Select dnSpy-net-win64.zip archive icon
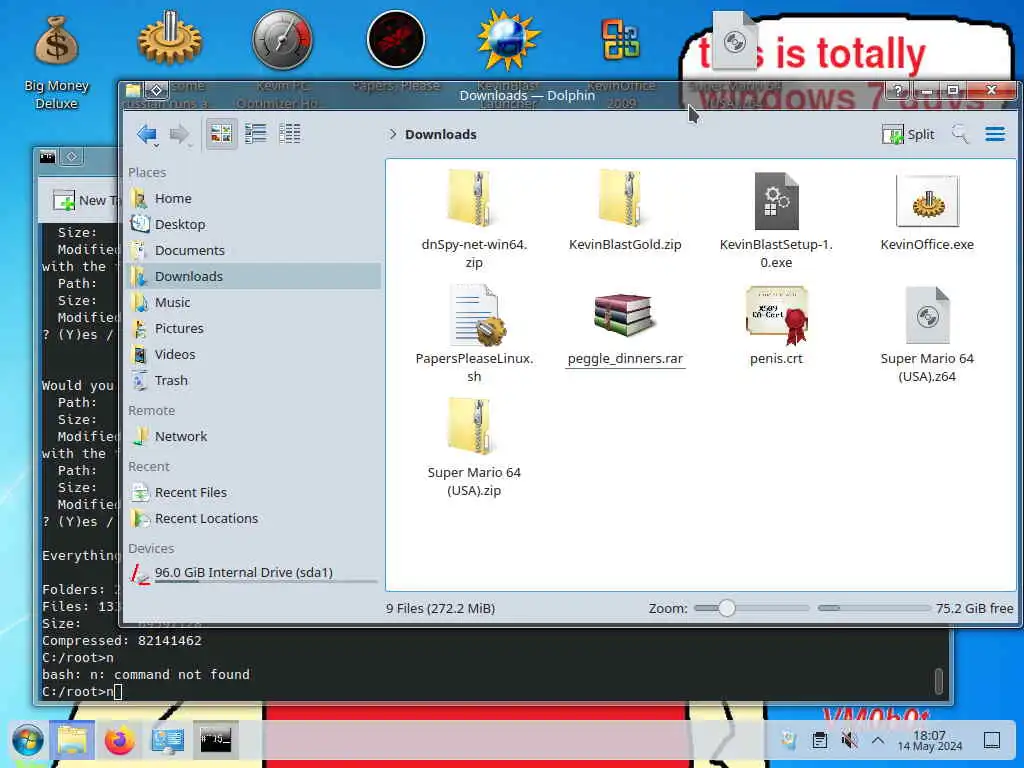The height and width of the screenshot is (768, 1024). [474, 199]
